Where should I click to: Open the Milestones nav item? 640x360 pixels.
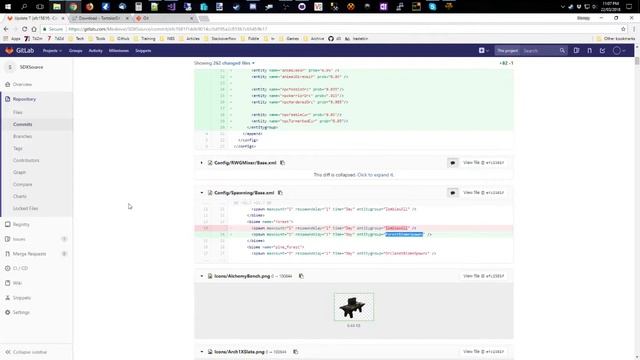(x=119, y=51)
